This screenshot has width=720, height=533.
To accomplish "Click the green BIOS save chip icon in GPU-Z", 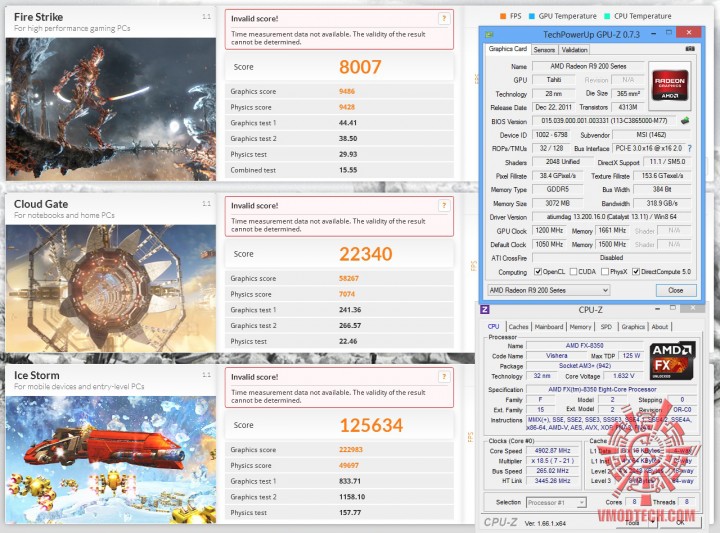I will pyautogui.click(x=685, y=121).
